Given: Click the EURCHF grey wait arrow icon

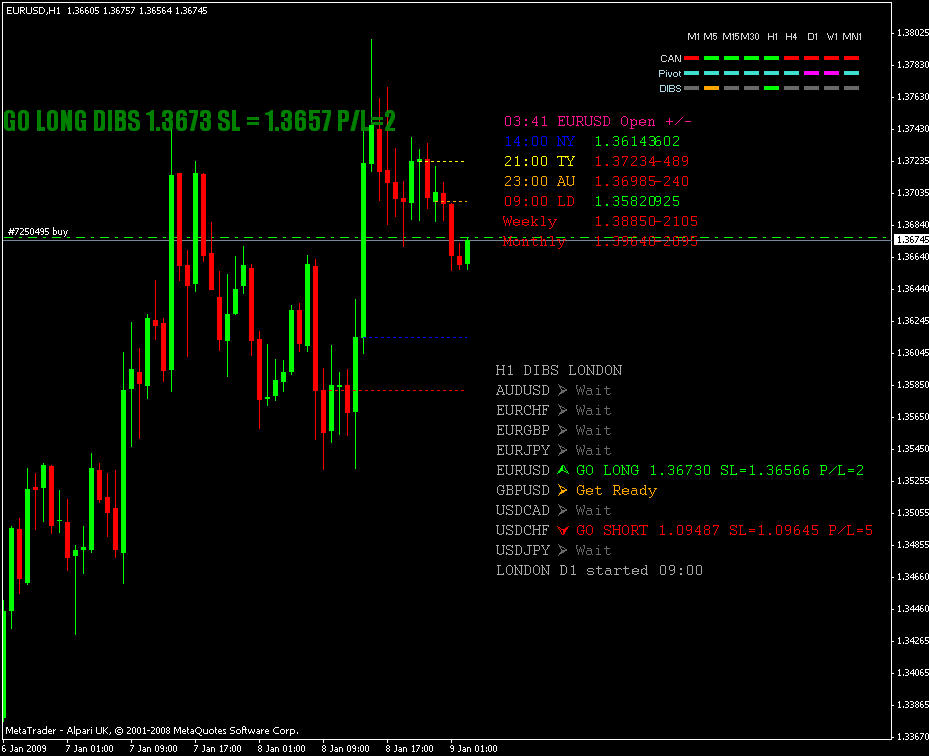Looking at the screenshot, I should pos(563,411).
